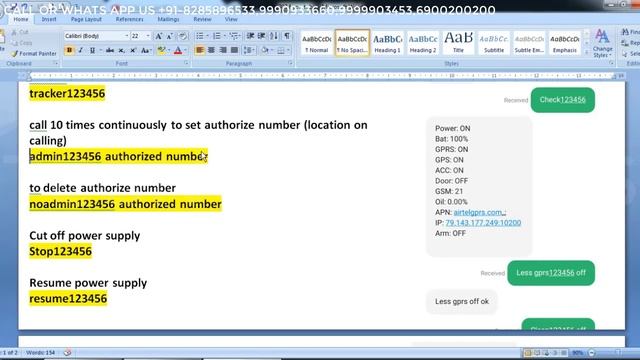640x360 pixels.
Task: Expand the Clipboard pane launcher
Action: [55, 63]
